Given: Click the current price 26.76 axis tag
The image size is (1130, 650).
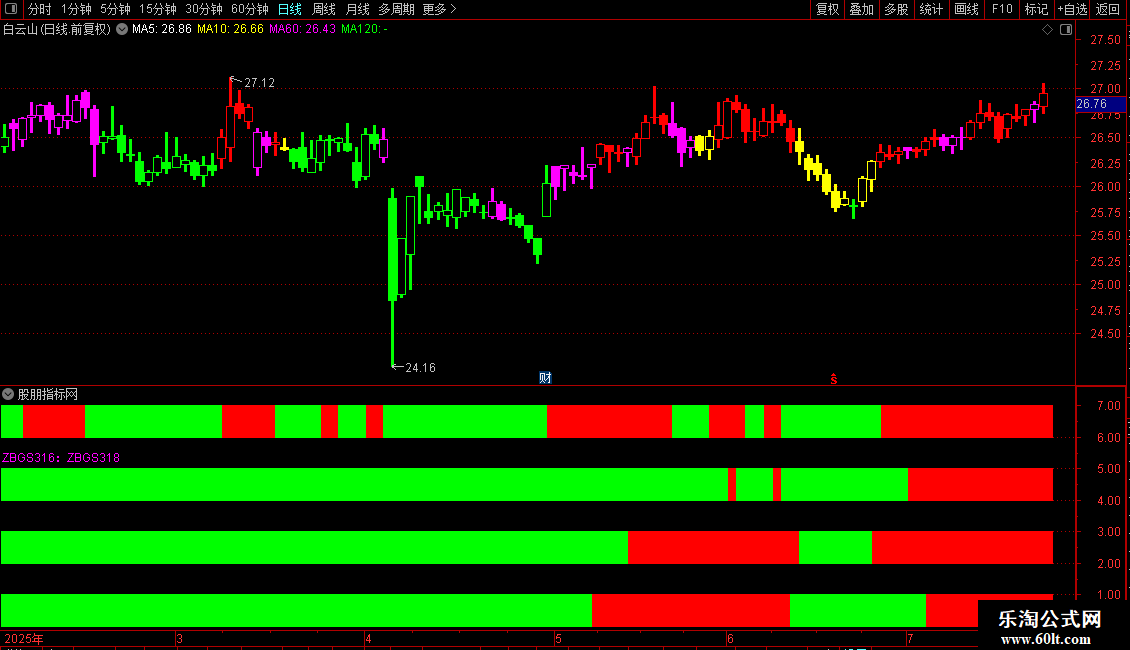Looking at the screenshot, I should pyautogui.click(x=1100, y=104).
